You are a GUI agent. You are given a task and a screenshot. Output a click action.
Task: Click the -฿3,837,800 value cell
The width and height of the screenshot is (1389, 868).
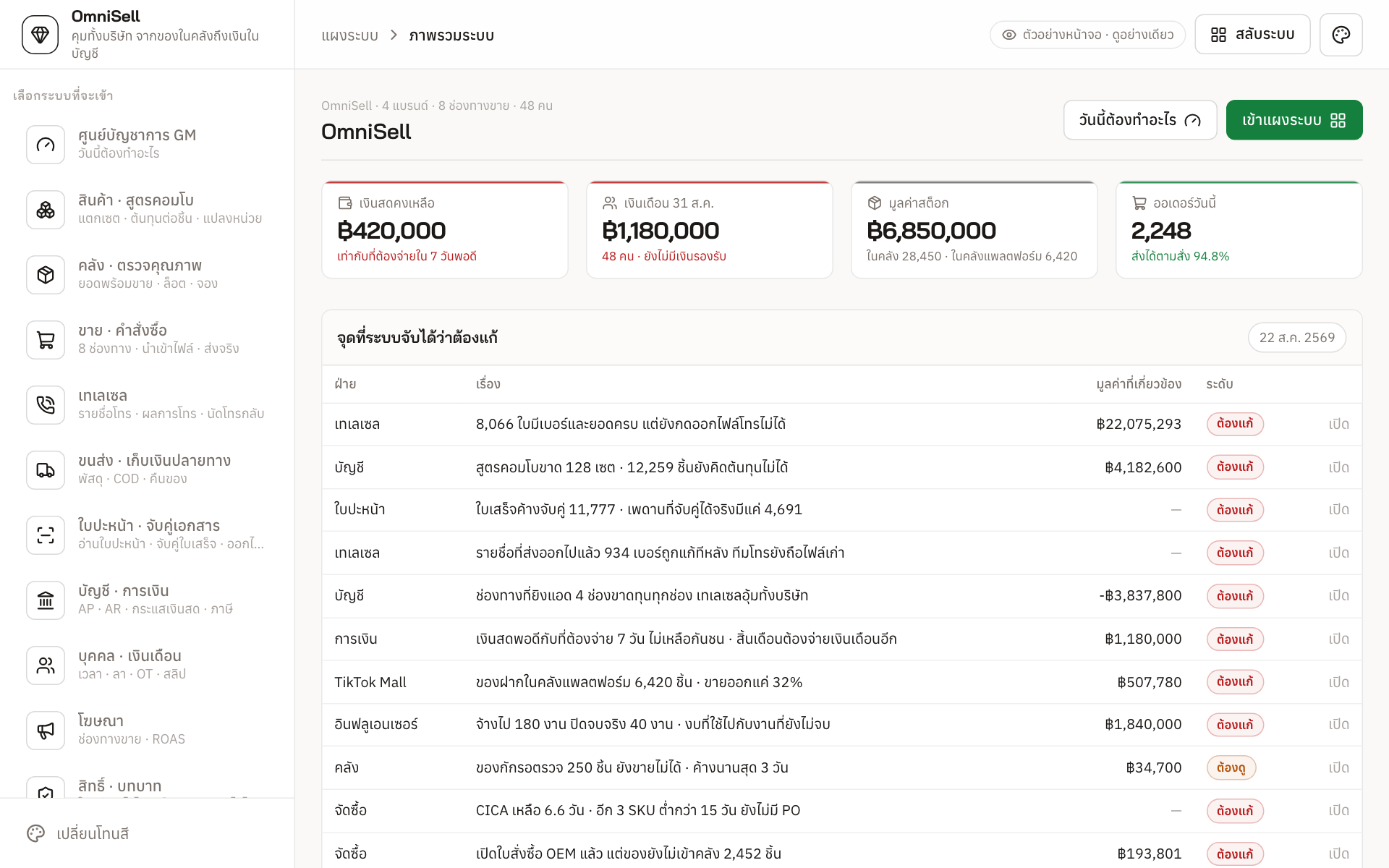[1140, 596]
